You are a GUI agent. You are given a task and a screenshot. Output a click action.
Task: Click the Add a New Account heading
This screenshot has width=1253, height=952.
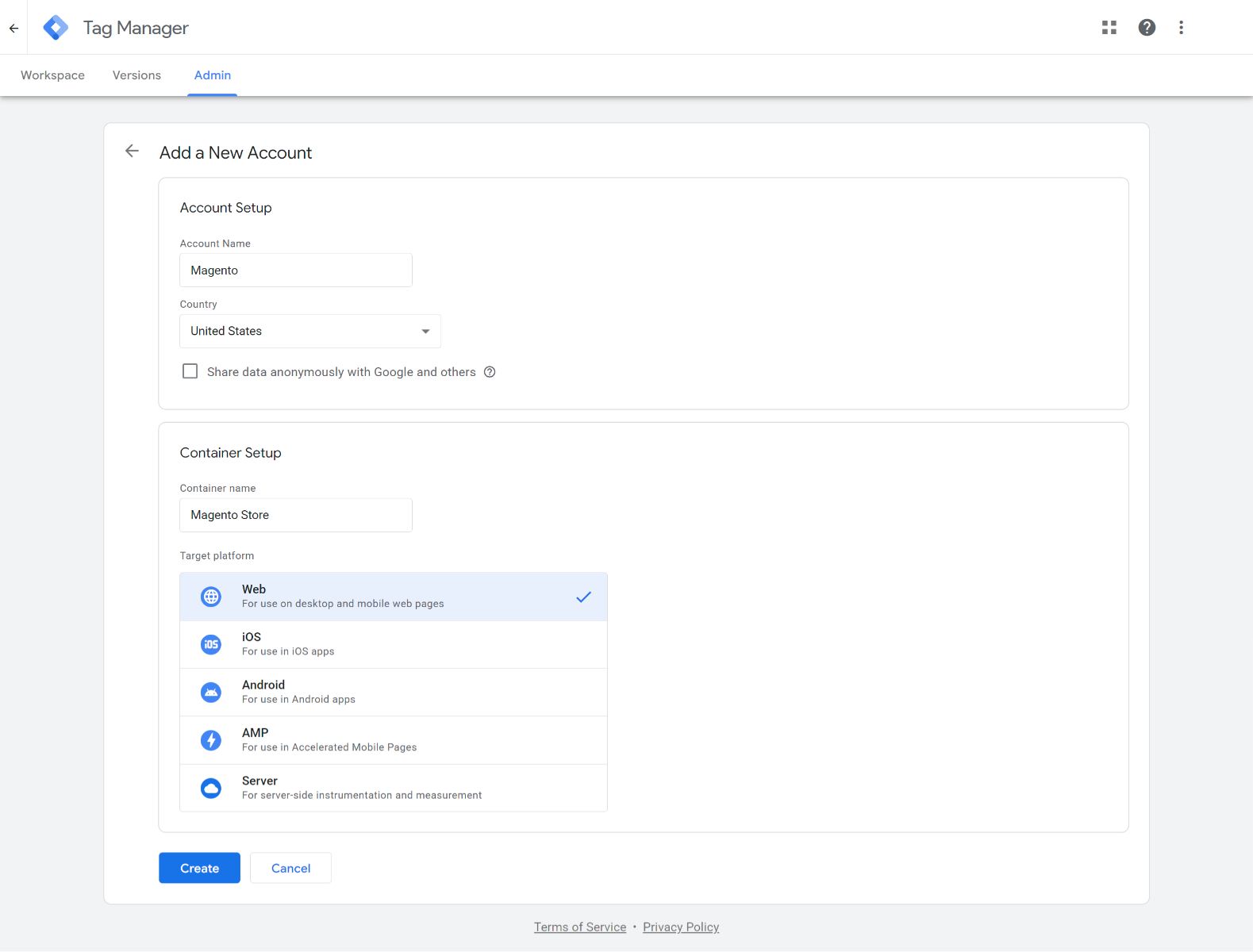[236, 152]
